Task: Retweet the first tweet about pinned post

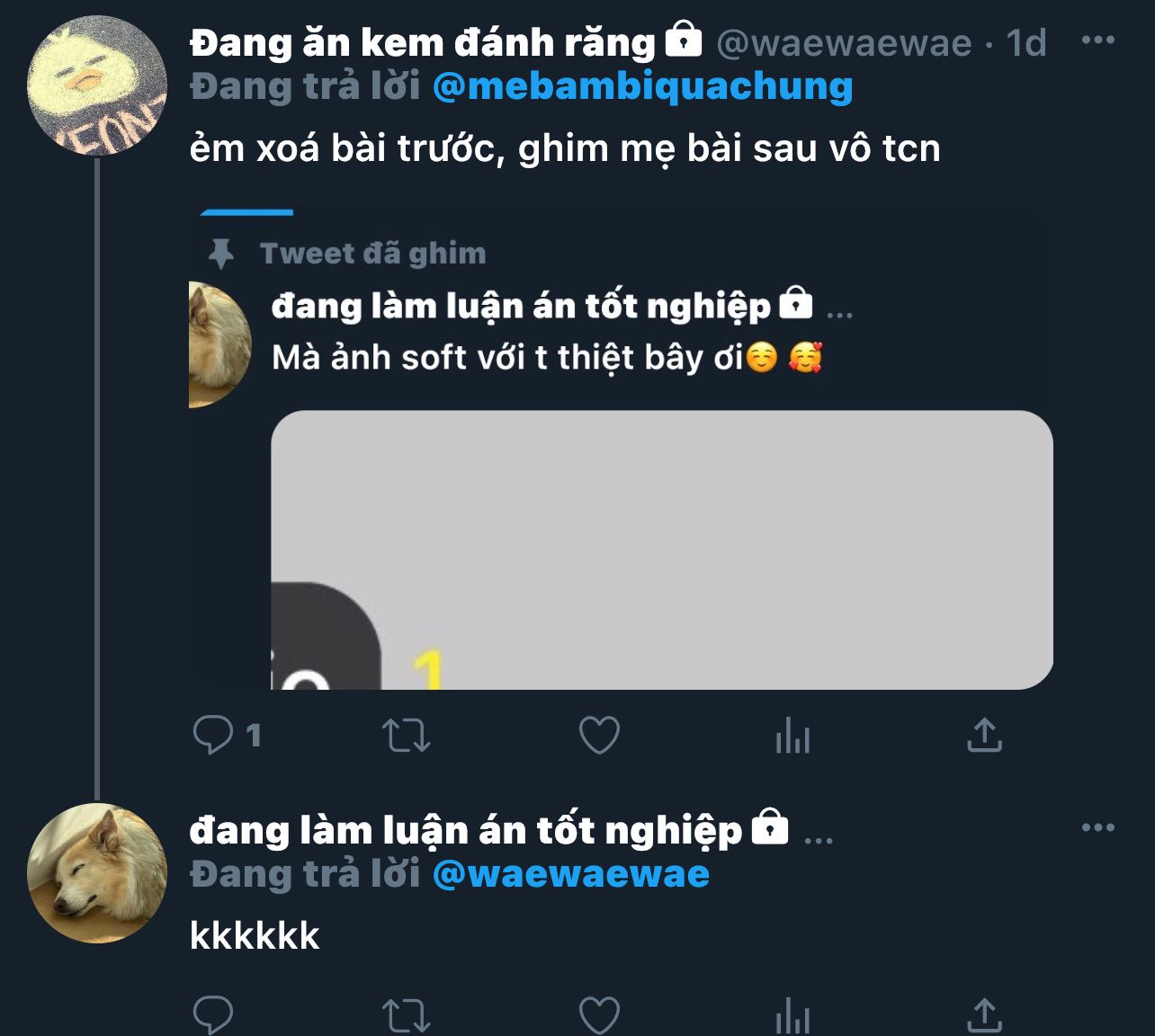Action: 407,736
